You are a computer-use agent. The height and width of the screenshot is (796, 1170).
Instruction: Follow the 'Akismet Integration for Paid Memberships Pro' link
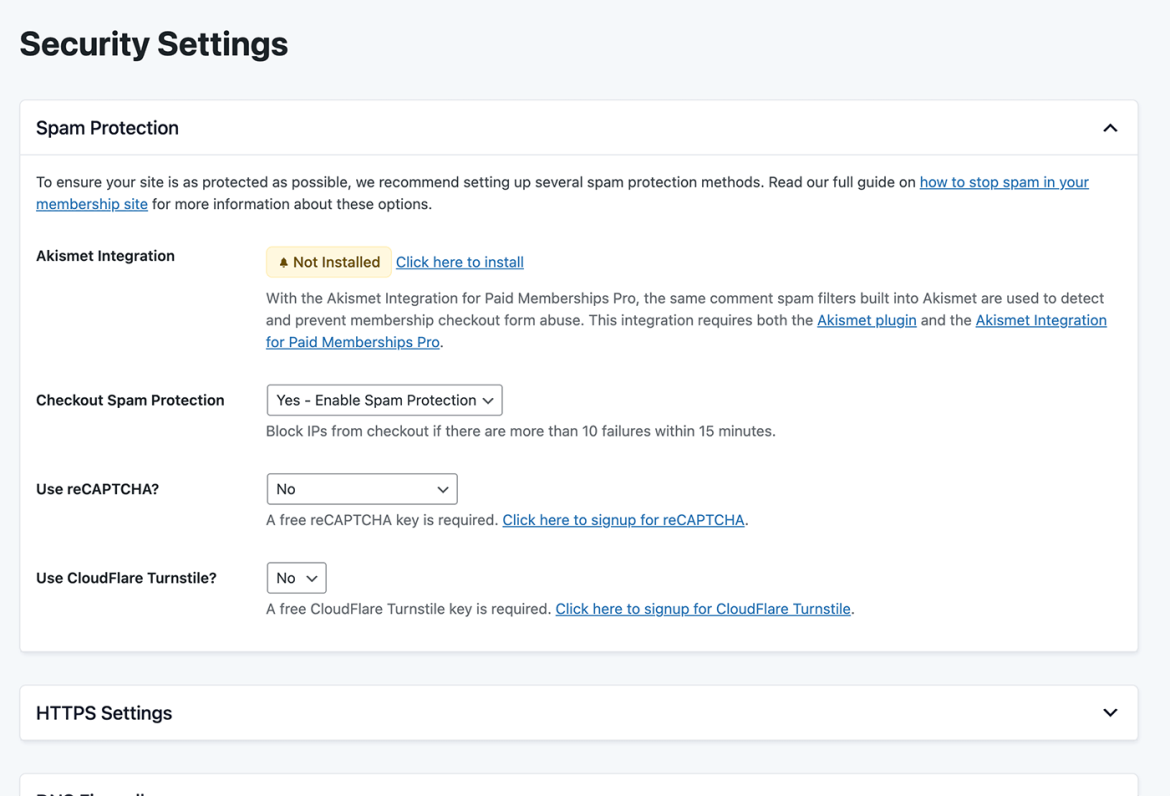[1041, 320]
